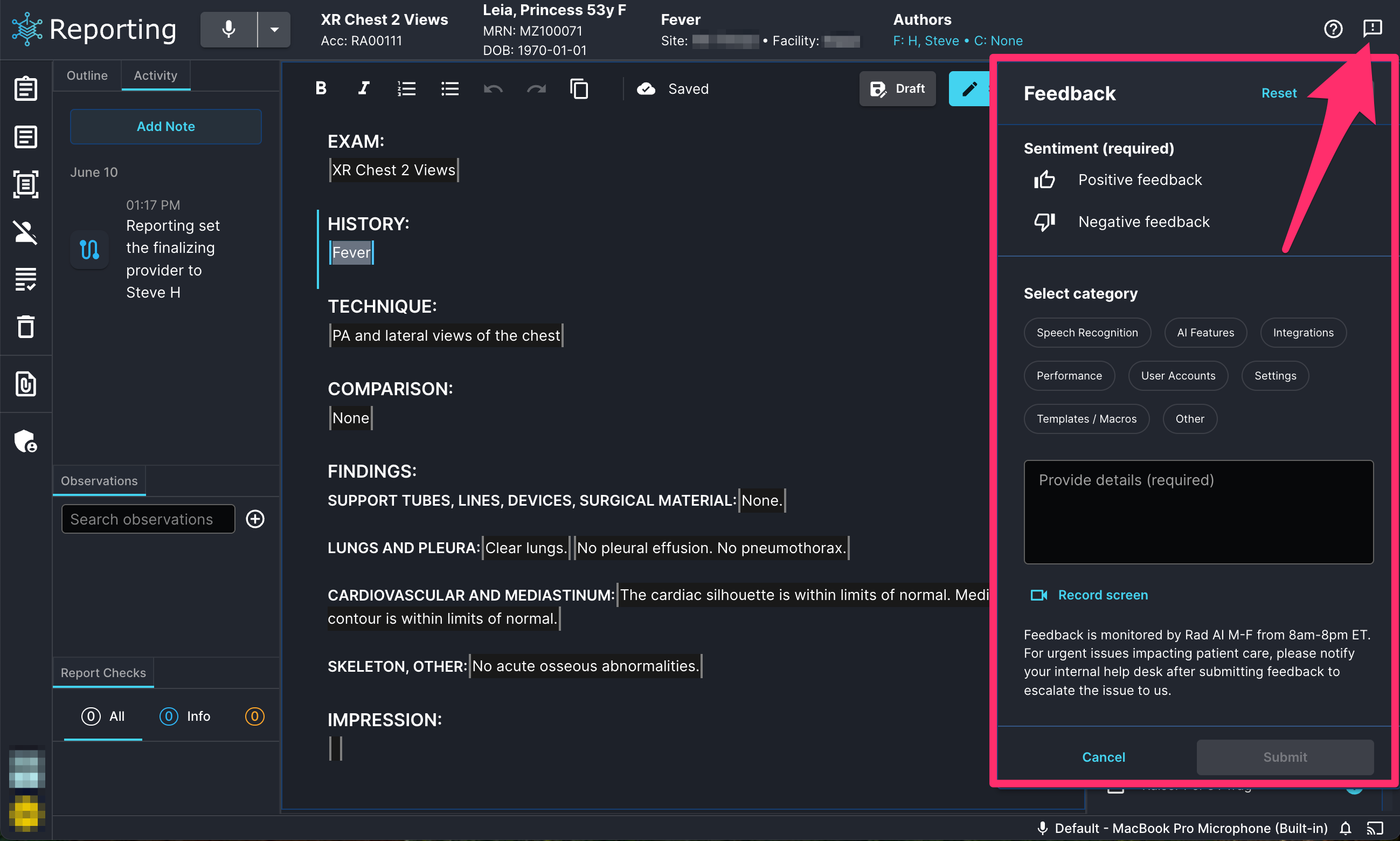Click the Reporting logo icon
1400x841 pixels.
click(x=26, y=29)
